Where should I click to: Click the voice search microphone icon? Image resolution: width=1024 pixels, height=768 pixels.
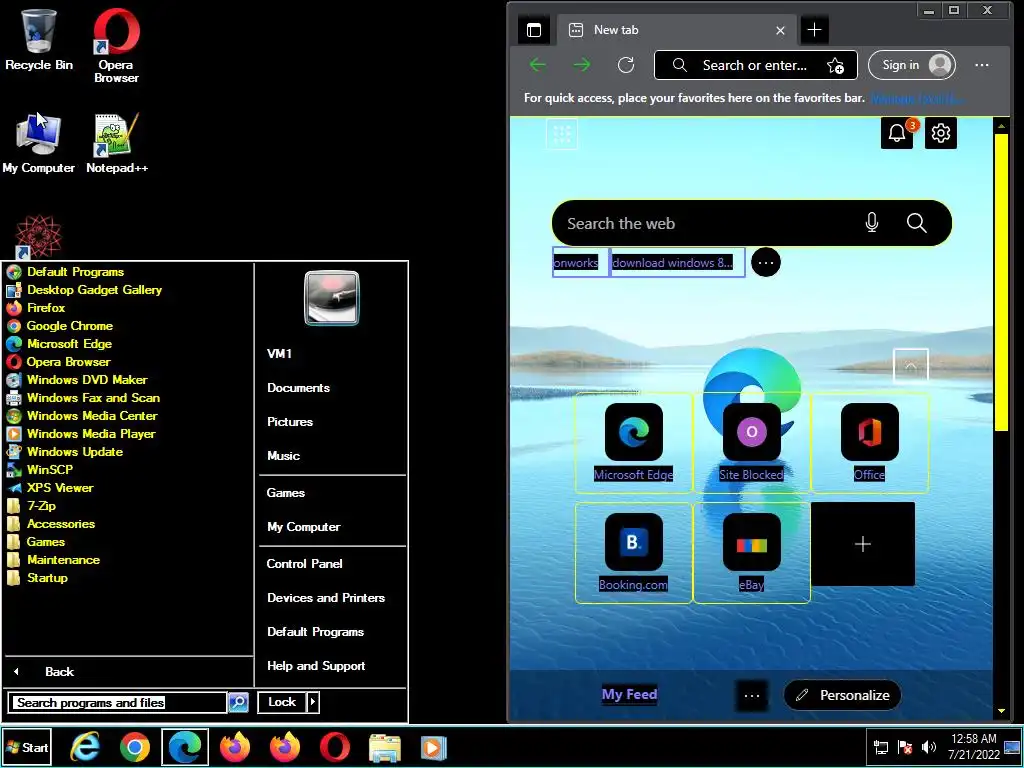[x=872, y=223]
